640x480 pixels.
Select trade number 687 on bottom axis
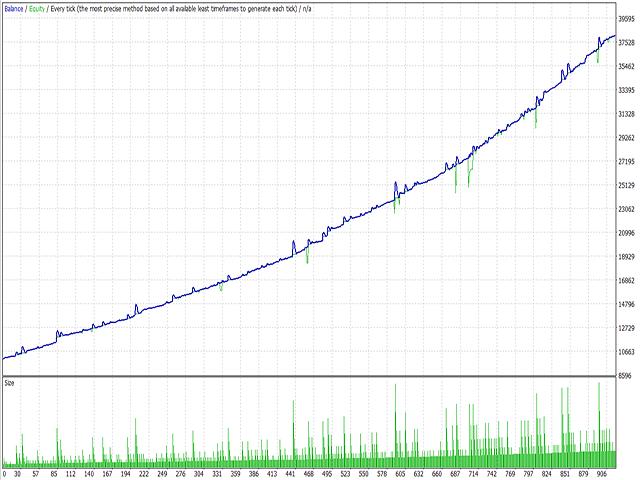[x=455, y=474]
